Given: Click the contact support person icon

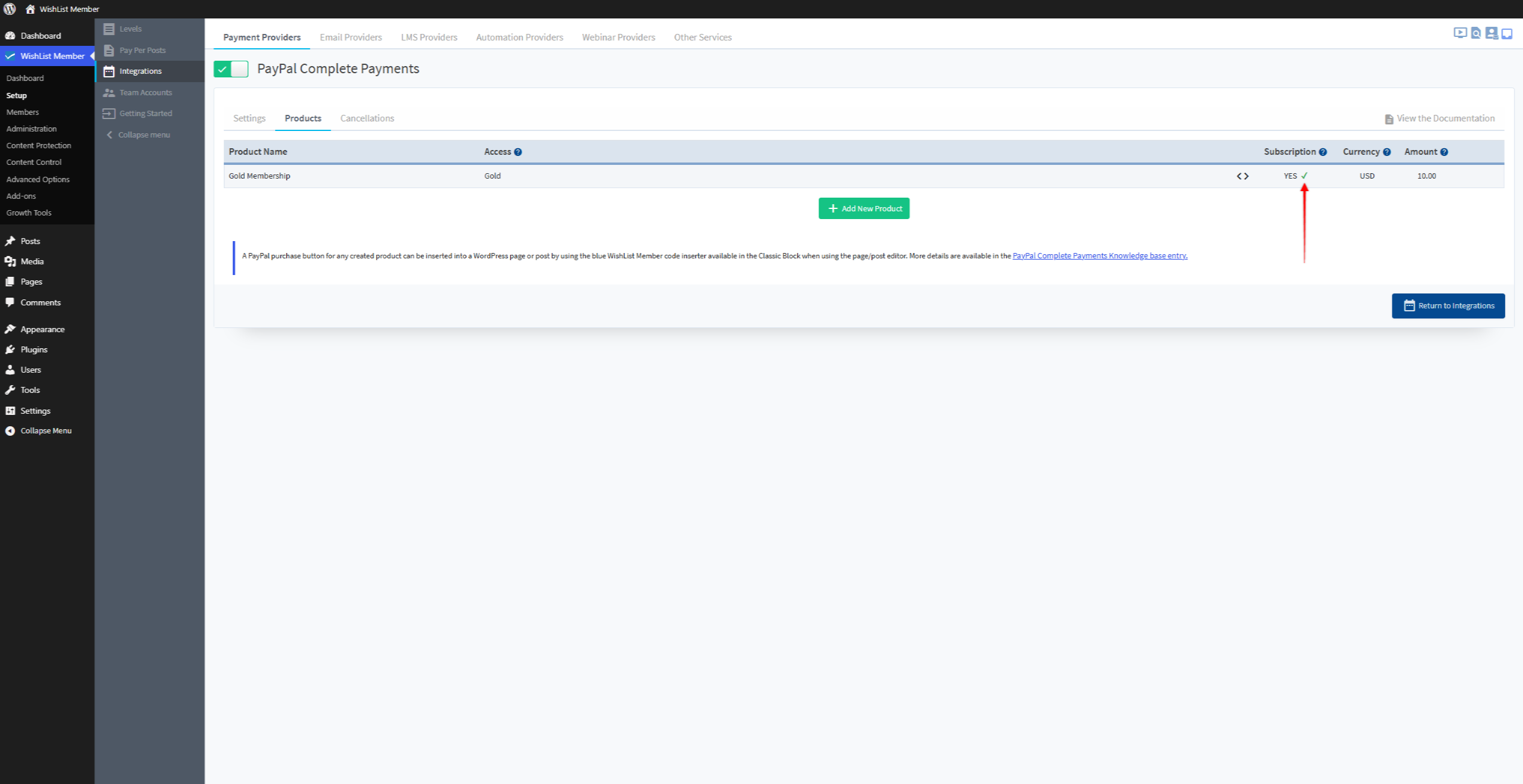Looking at the screenshot, I should pyautogui.click(x=1491, y=33).
